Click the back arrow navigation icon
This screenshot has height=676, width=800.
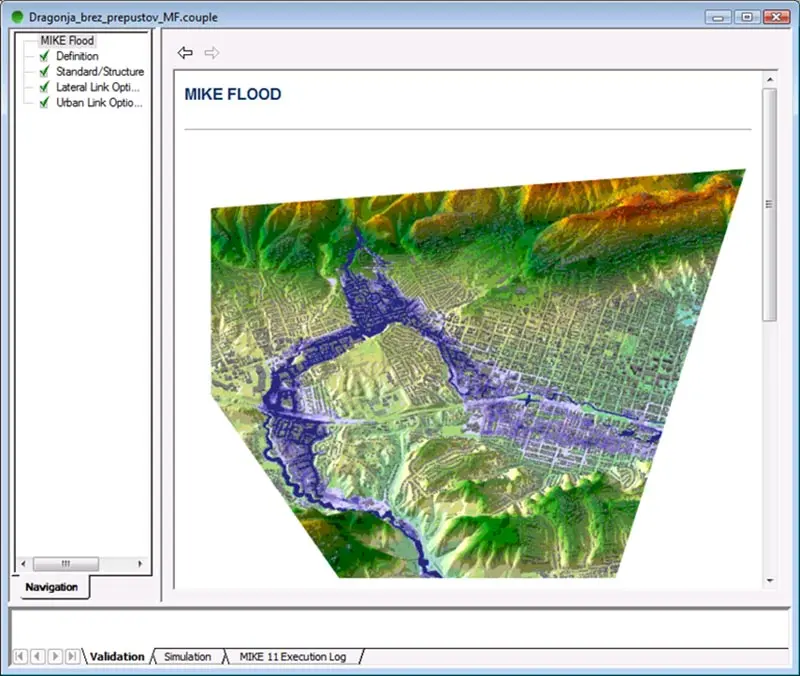(x=185, y=53)
